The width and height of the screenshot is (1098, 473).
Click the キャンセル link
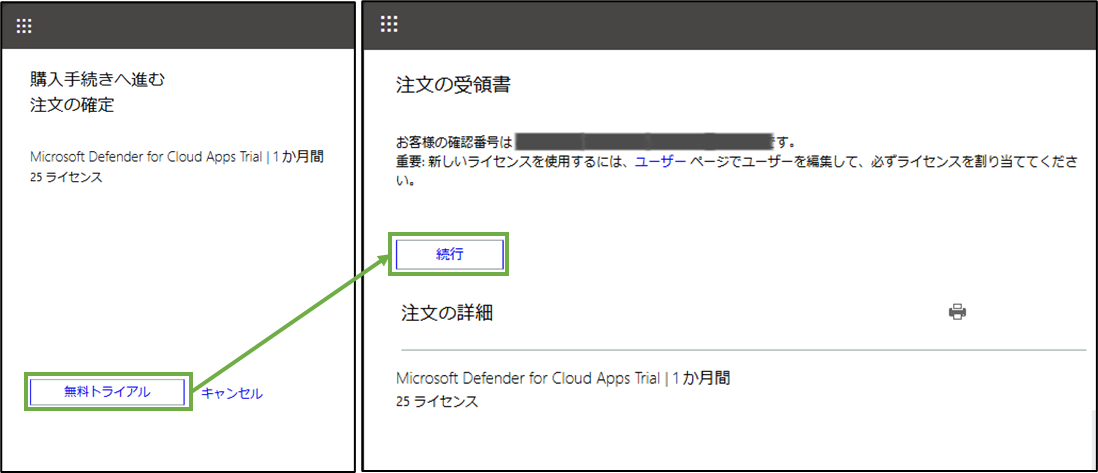click(x=232, y=393)
